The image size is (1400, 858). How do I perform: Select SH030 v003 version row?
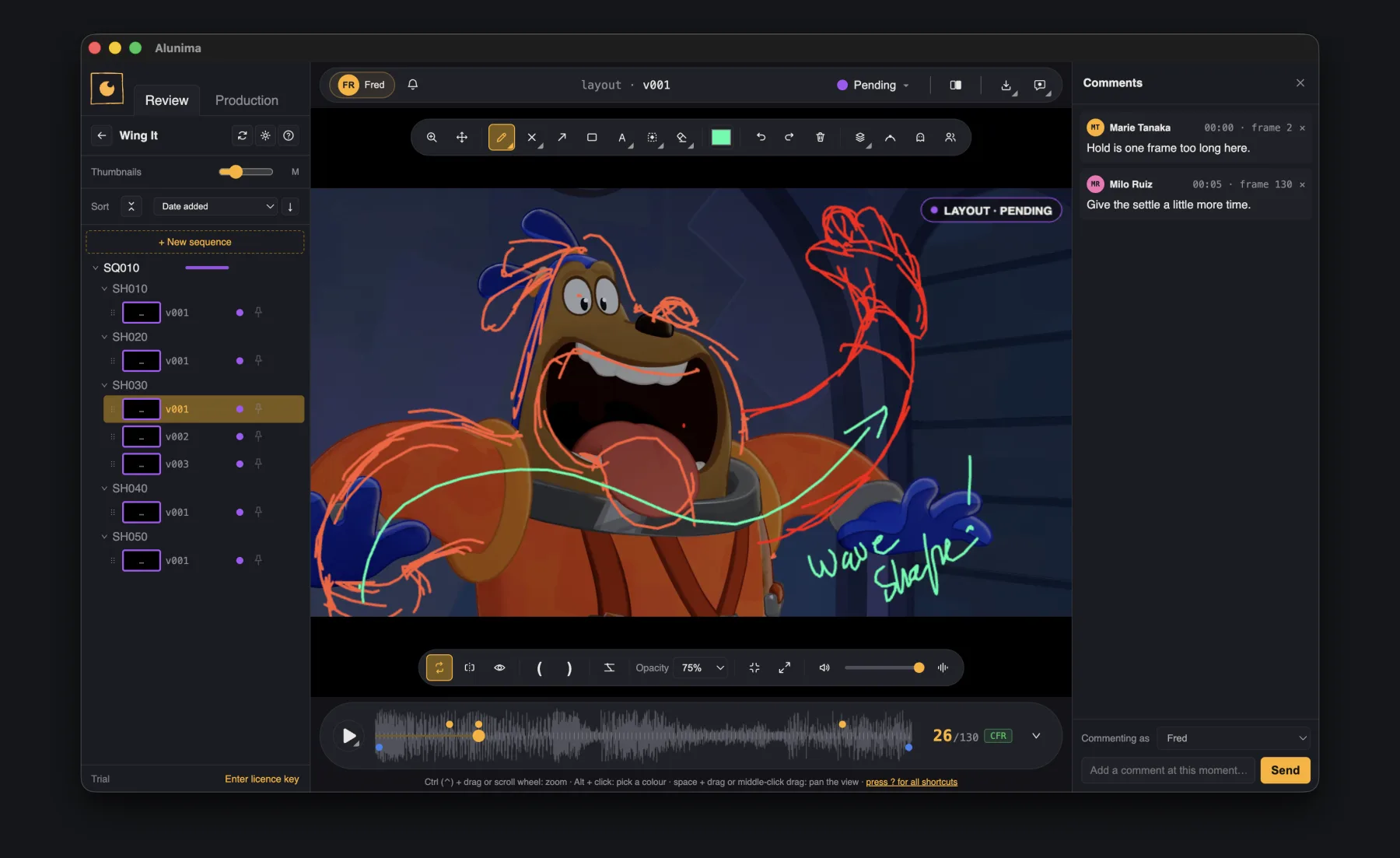(204, 464)
